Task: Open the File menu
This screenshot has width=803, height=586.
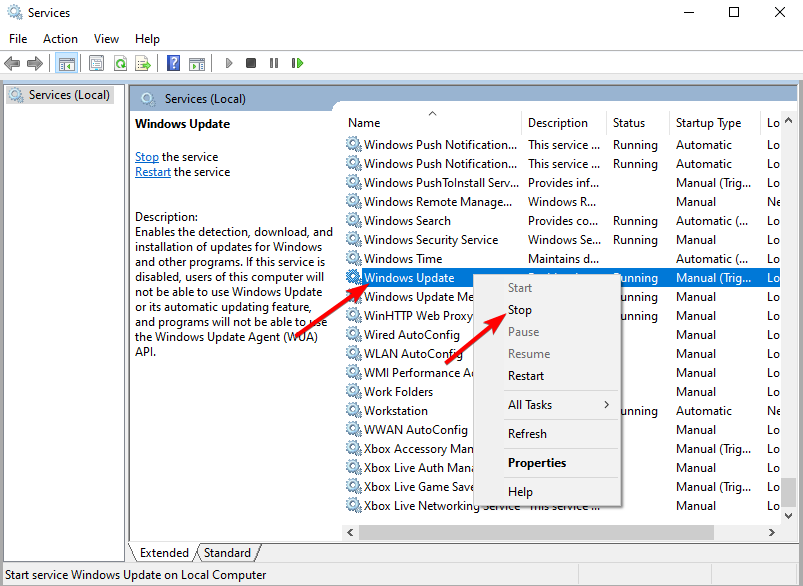Action: 18,39
